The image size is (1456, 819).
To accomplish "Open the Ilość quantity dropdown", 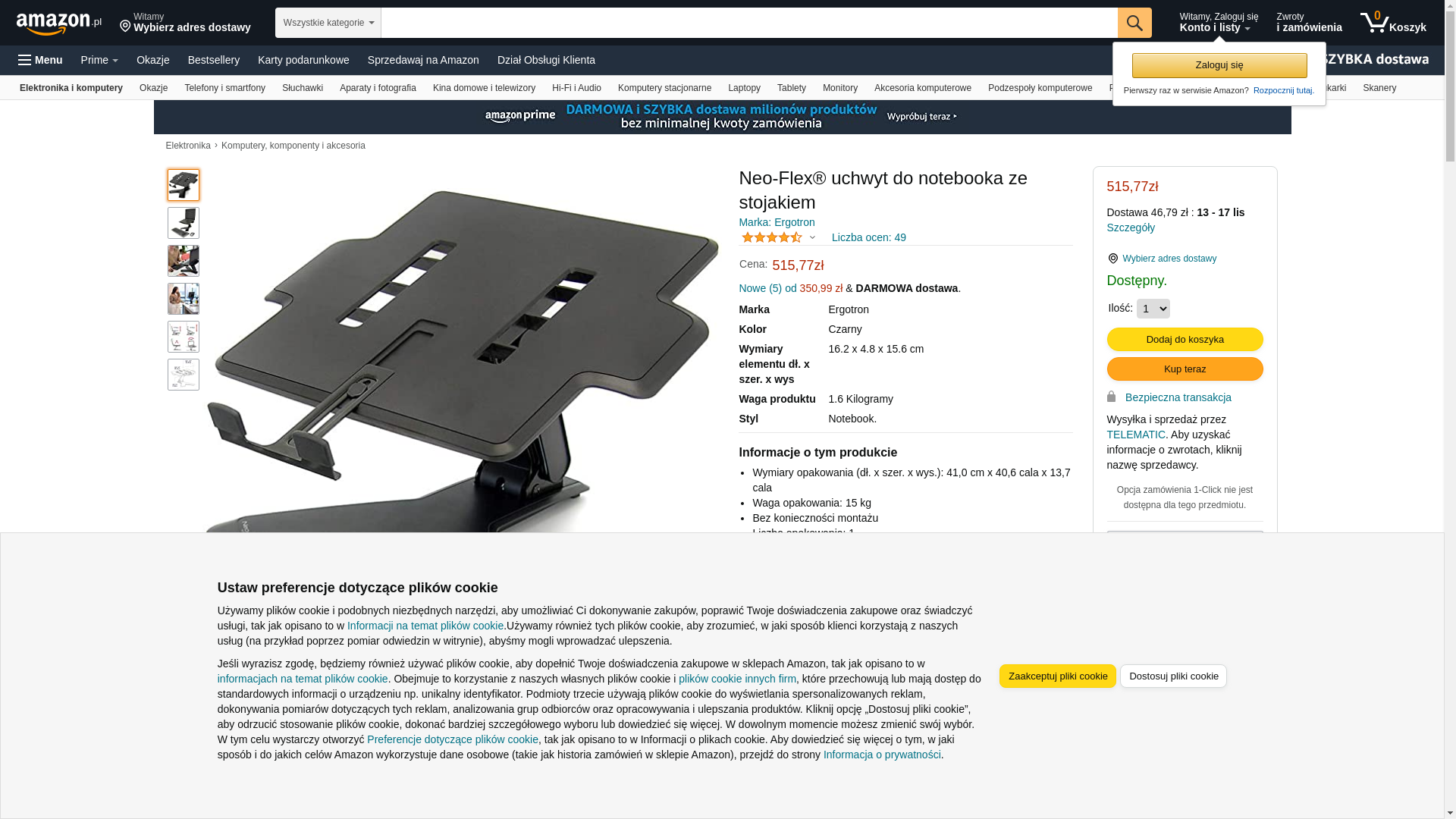I will point(1153,309).
